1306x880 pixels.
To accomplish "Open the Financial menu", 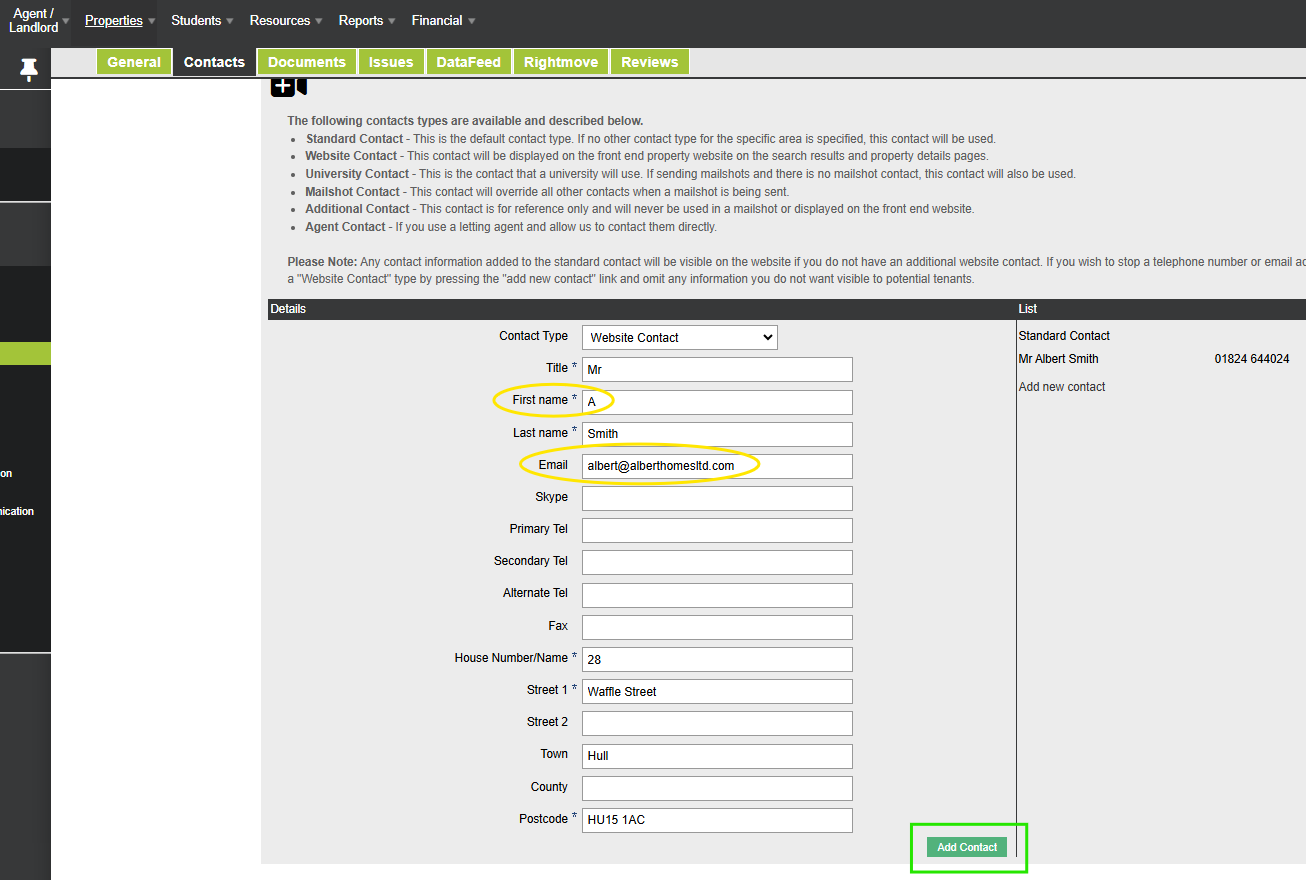I will tap(437, 20).
